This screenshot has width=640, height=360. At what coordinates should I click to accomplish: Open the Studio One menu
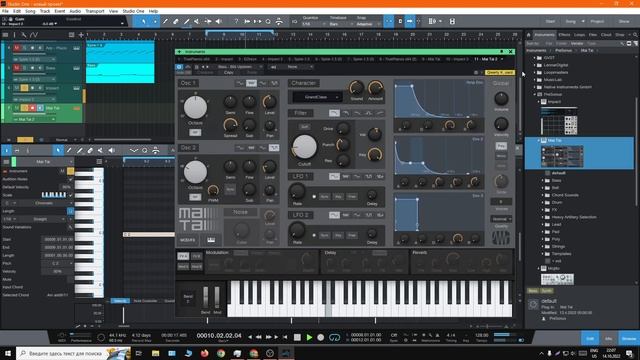coord(133,11)
